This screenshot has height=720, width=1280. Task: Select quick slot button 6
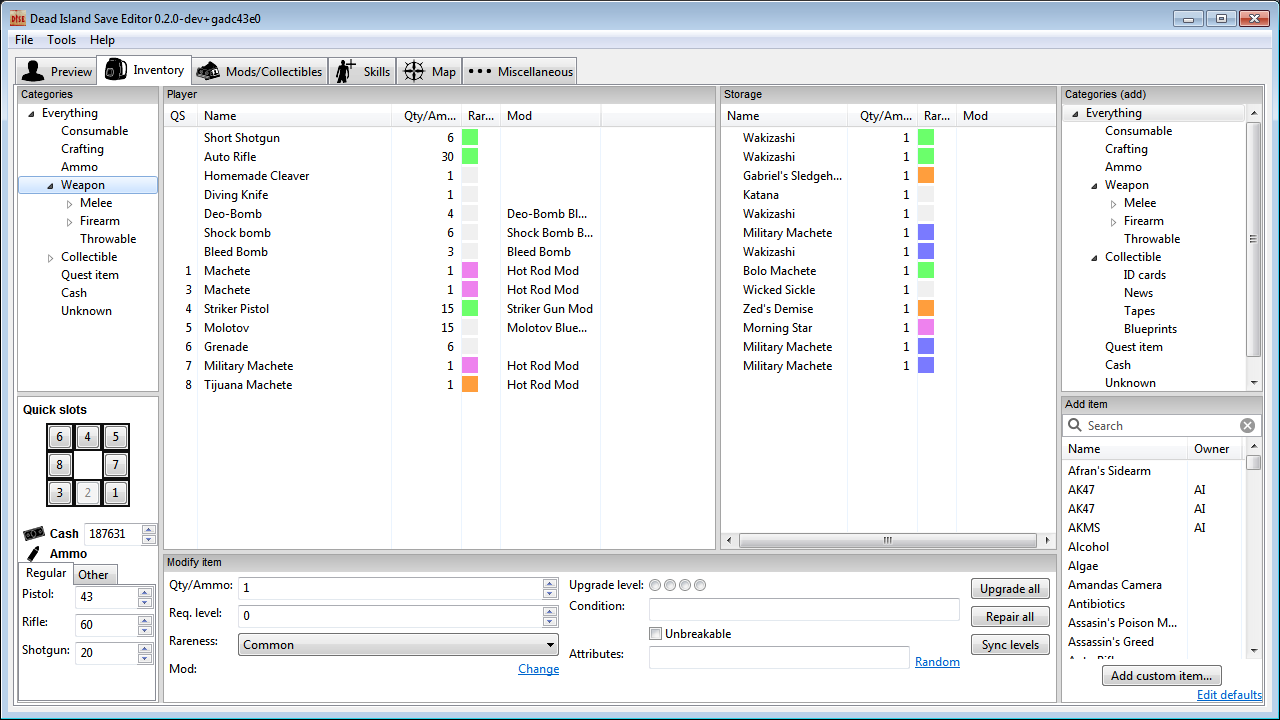pyautogui.click(x=60, y=437)
